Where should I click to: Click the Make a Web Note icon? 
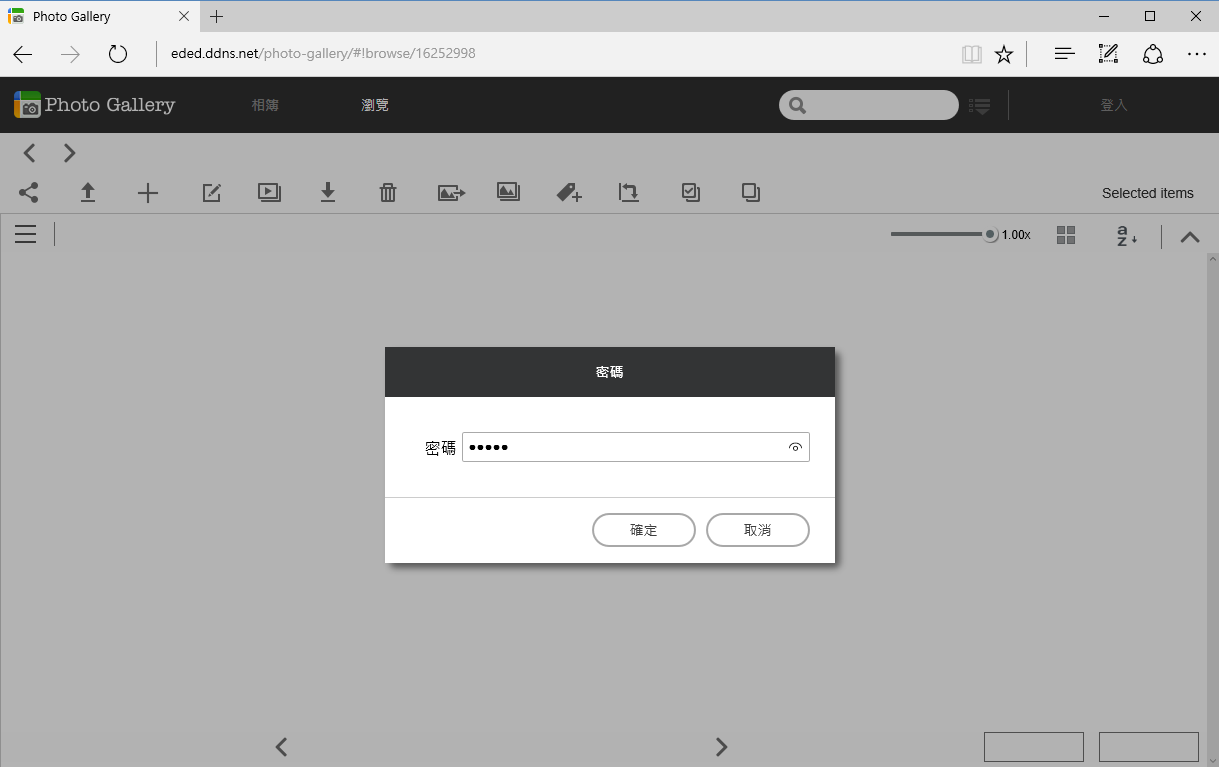1108,54
